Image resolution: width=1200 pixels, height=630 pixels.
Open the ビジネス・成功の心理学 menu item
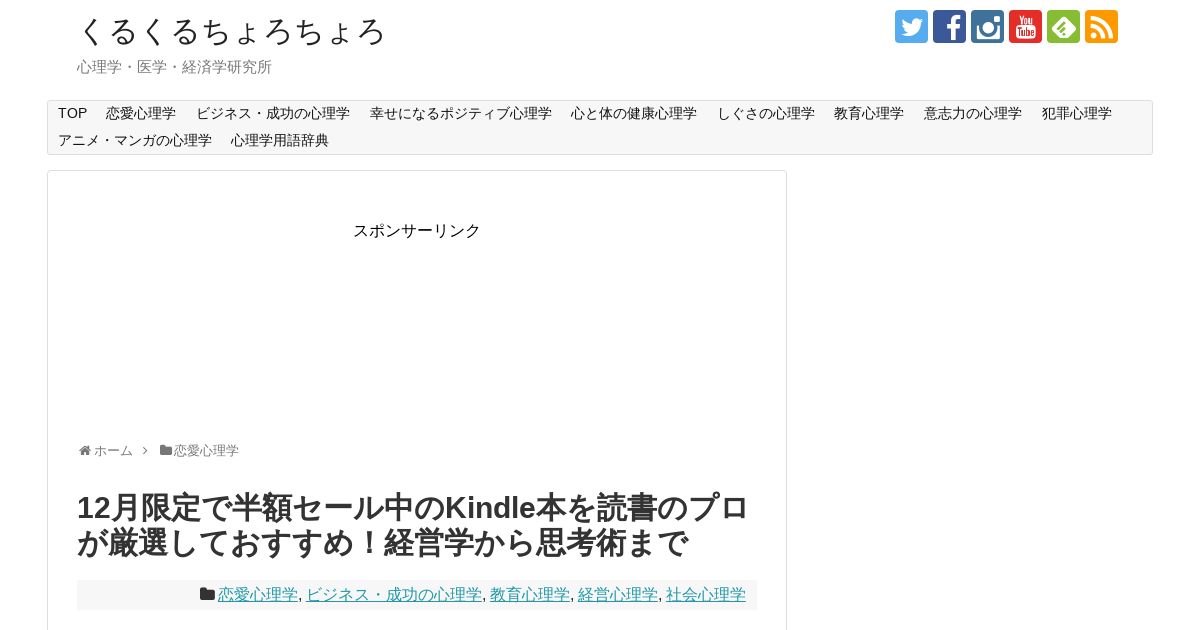pos(273,114)
